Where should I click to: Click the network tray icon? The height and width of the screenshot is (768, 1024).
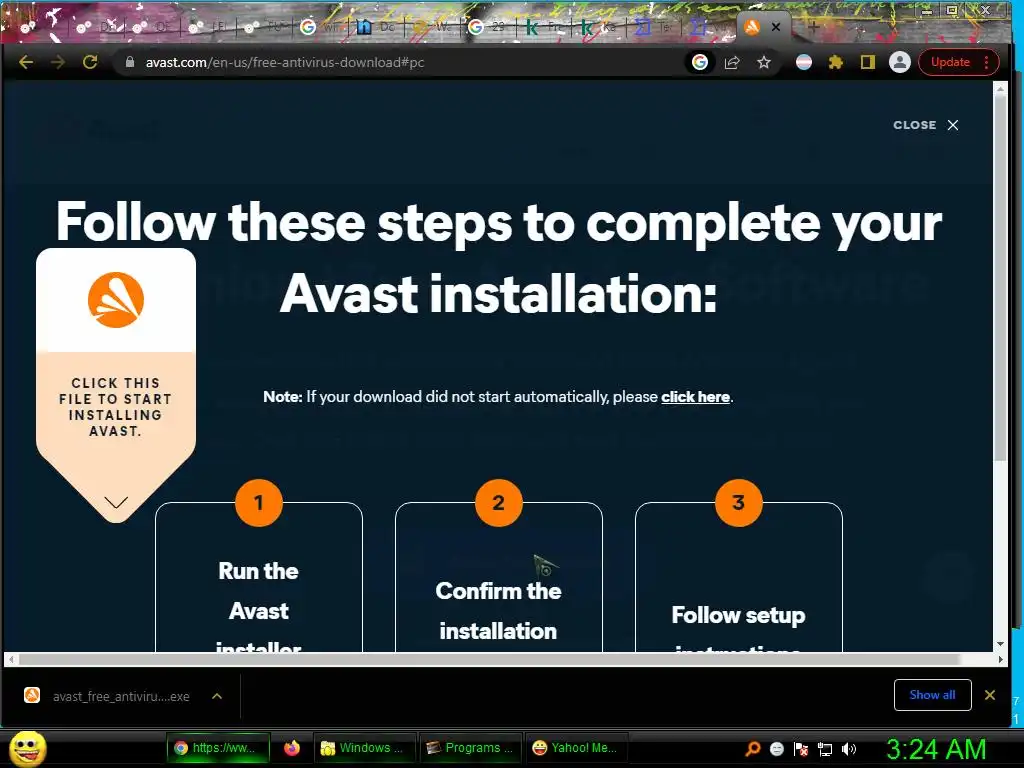click(x=825, y=749)
